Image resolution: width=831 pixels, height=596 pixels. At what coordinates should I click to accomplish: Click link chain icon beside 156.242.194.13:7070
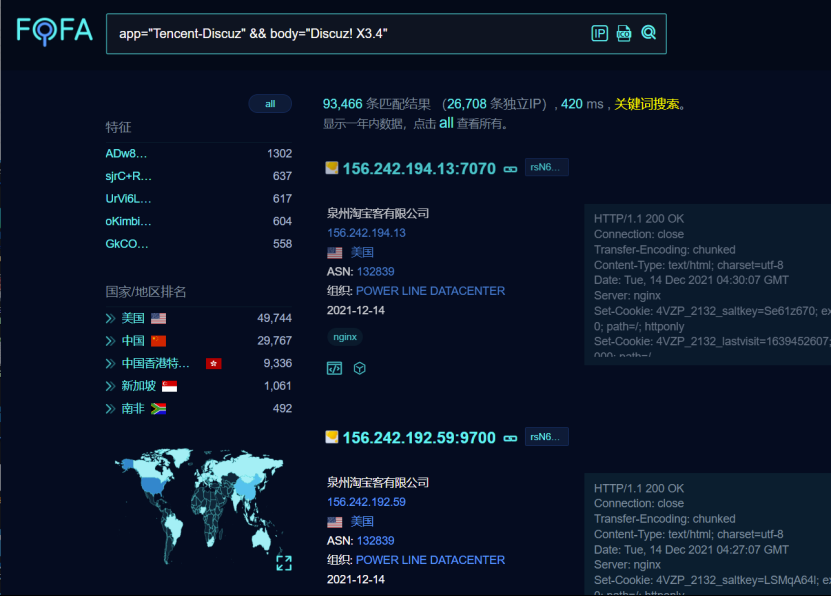click(x=510, y=169)
